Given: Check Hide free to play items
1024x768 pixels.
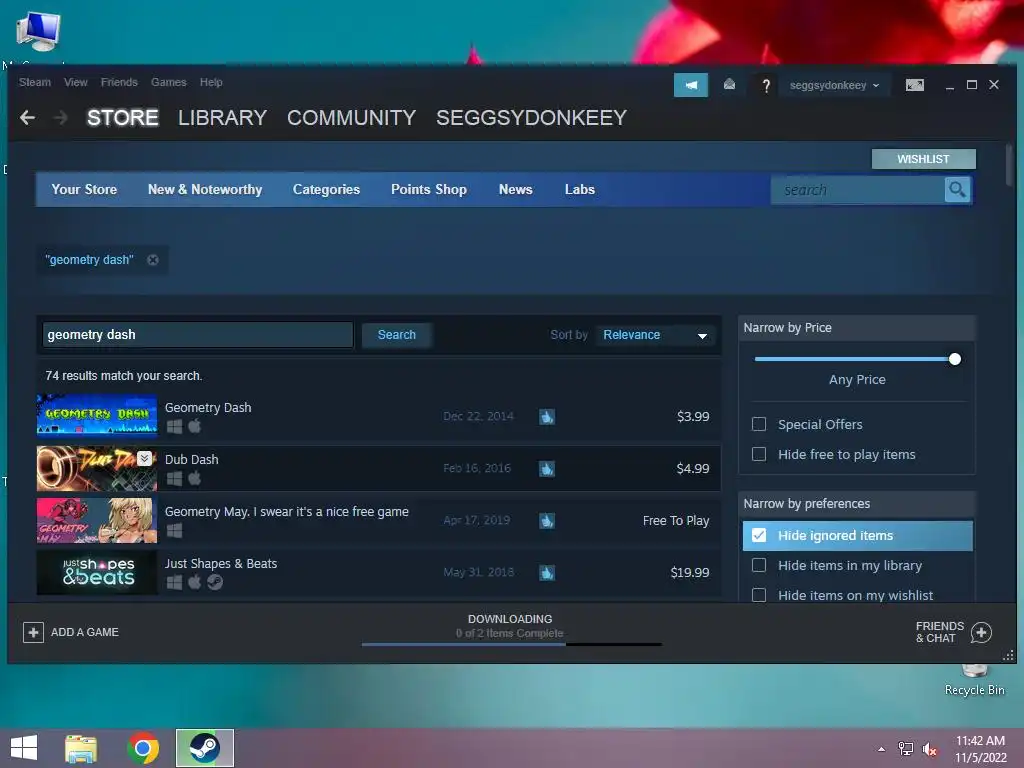Looking at the screenshot, I should pyautogui.click(x=759, y=455).
